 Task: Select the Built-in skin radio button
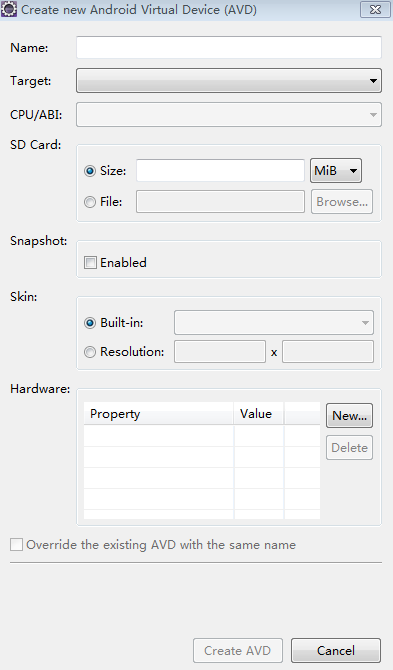point(90,323)
